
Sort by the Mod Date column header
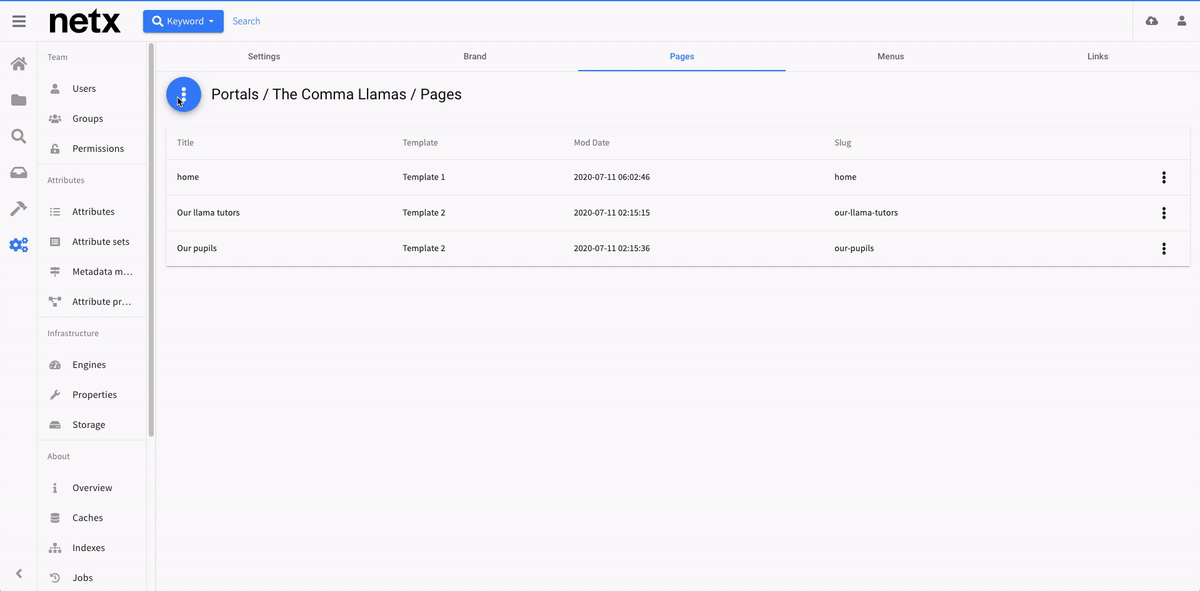[x=592, y=143]
